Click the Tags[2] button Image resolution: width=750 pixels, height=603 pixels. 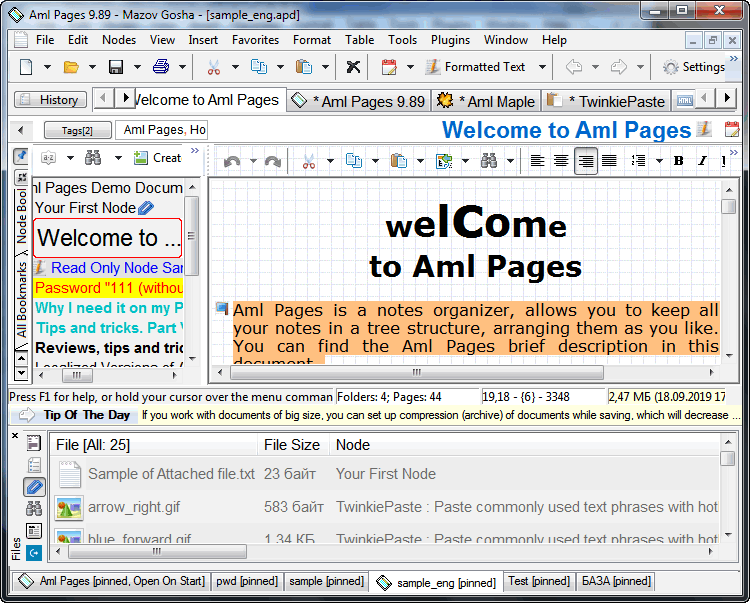click(77, 130)
